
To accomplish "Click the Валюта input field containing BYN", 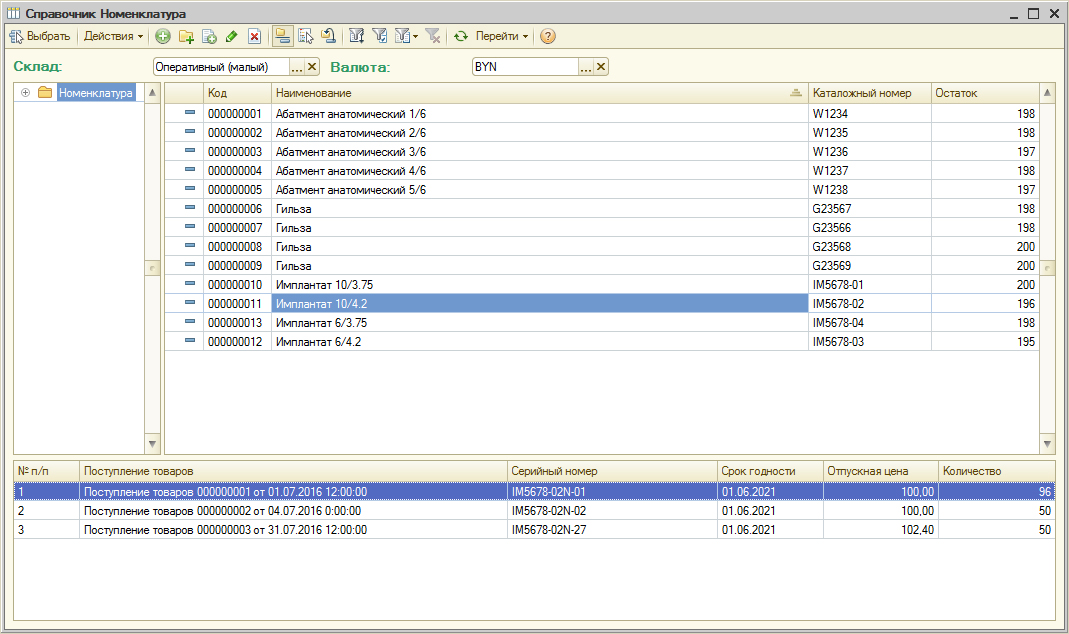I will point(525,67).
